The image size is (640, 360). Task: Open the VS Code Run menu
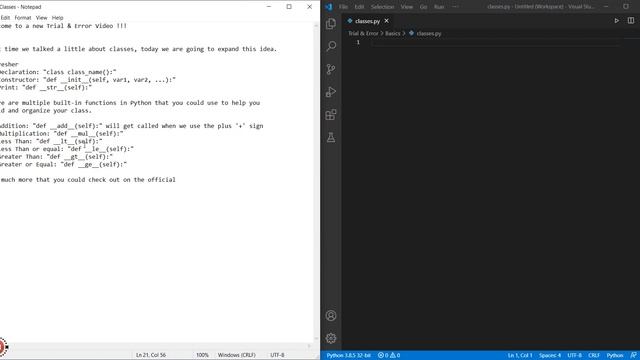(x=439, y=7)
